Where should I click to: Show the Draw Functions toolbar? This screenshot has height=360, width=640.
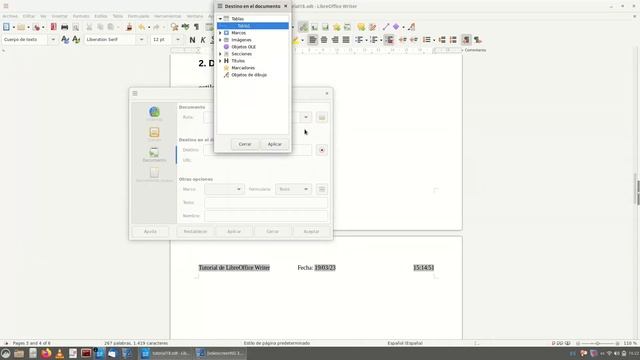coord(411,27)
